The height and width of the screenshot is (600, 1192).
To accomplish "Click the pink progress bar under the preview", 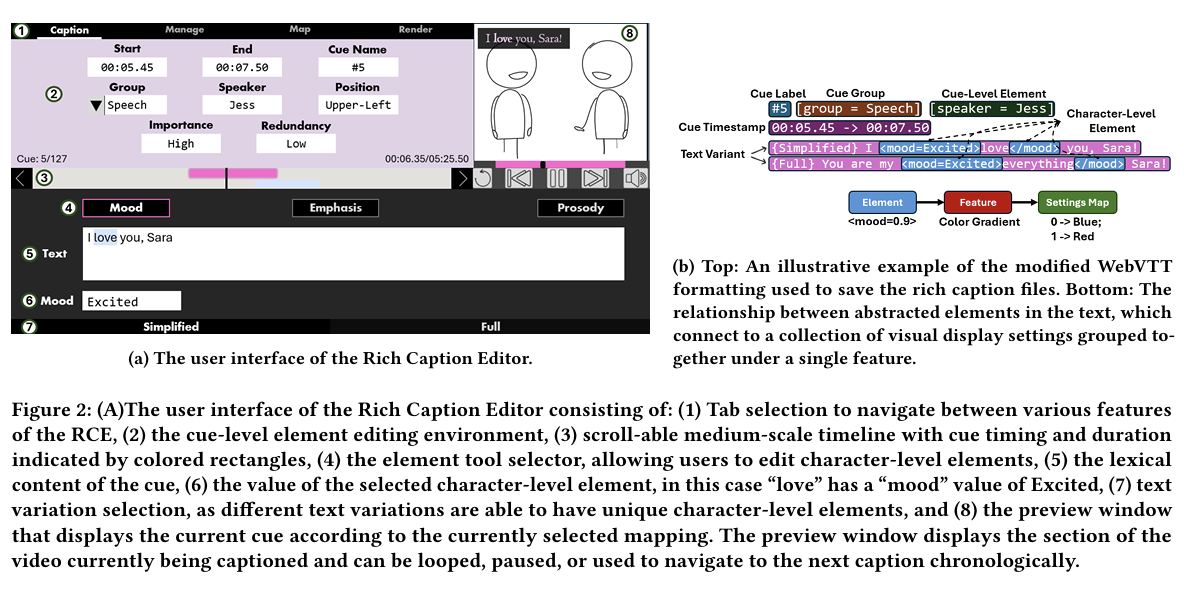I will tap(560, 164).
